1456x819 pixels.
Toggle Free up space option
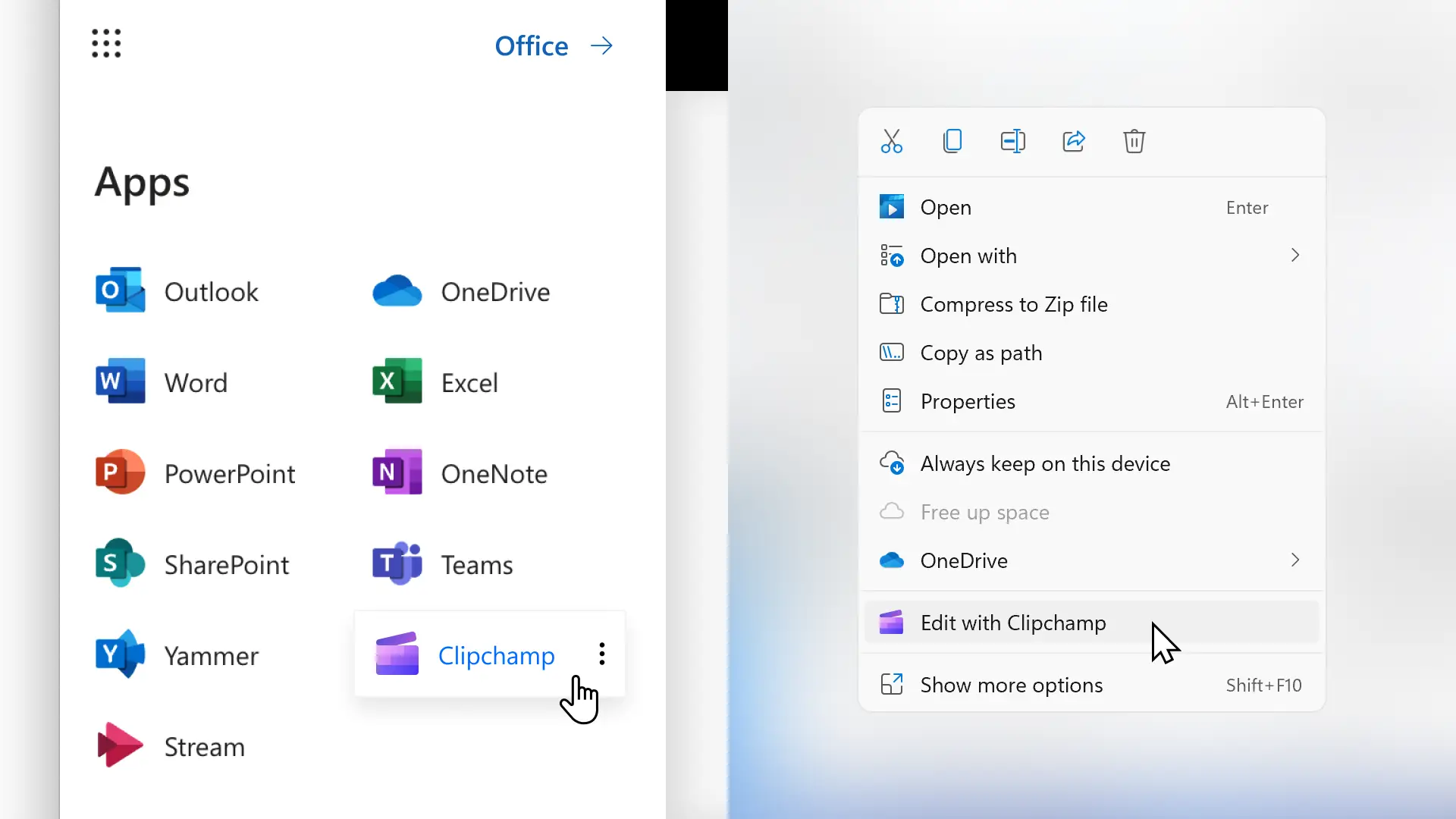(x=985, y=511)
